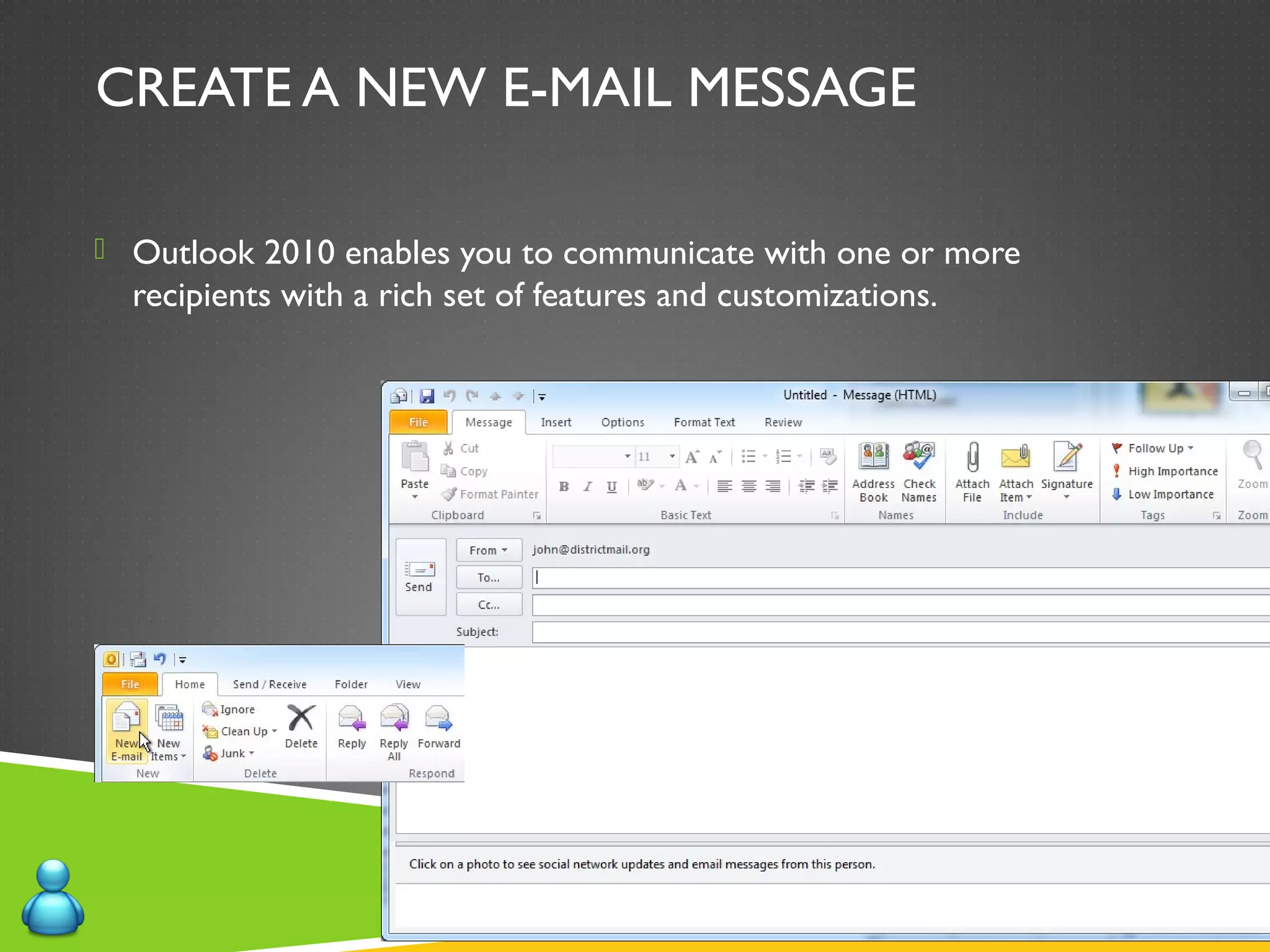Expand Tags group dialog launcher
Viewport: 1270px width, 952px height.
point(1217,516)
